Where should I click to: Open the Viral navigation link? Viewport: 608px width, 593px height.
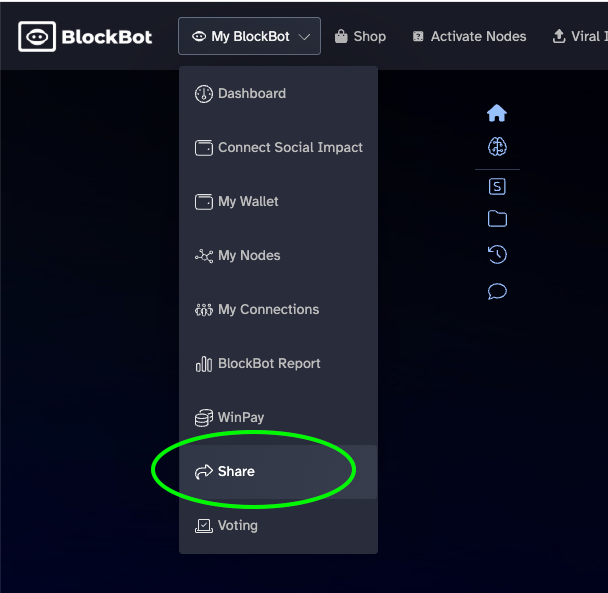pyautogui.click(x=580, y=36)
